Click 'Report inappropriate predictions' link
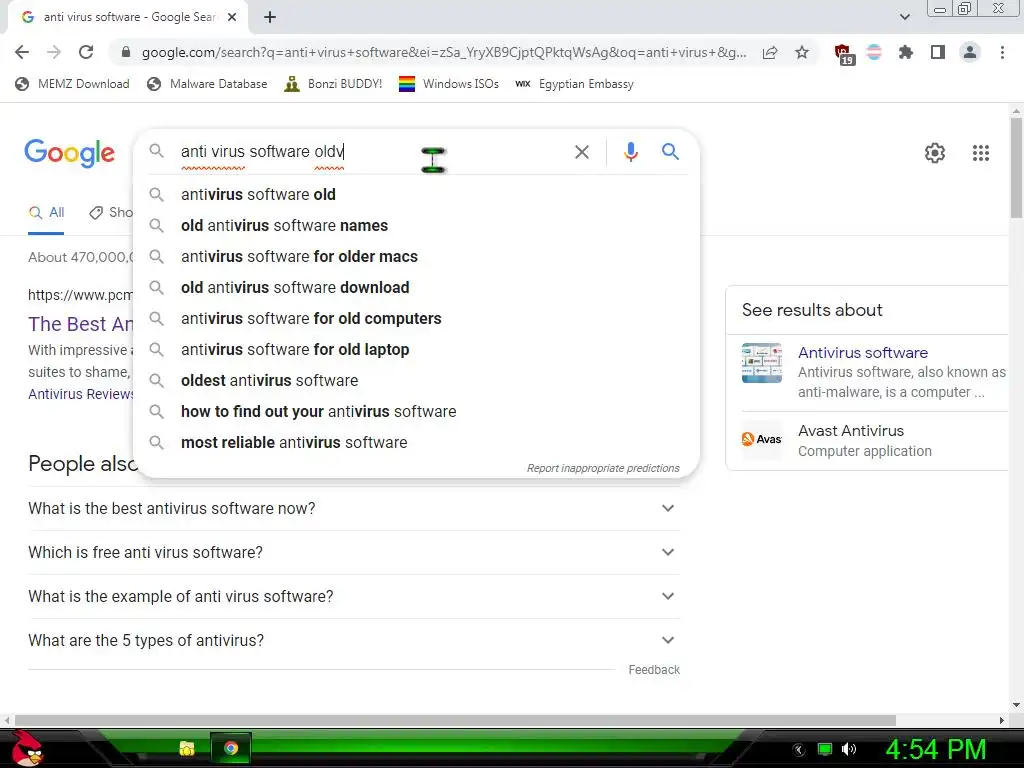Image resolution: width=1024 pixels, height=768 pixels. pos(603,468)
